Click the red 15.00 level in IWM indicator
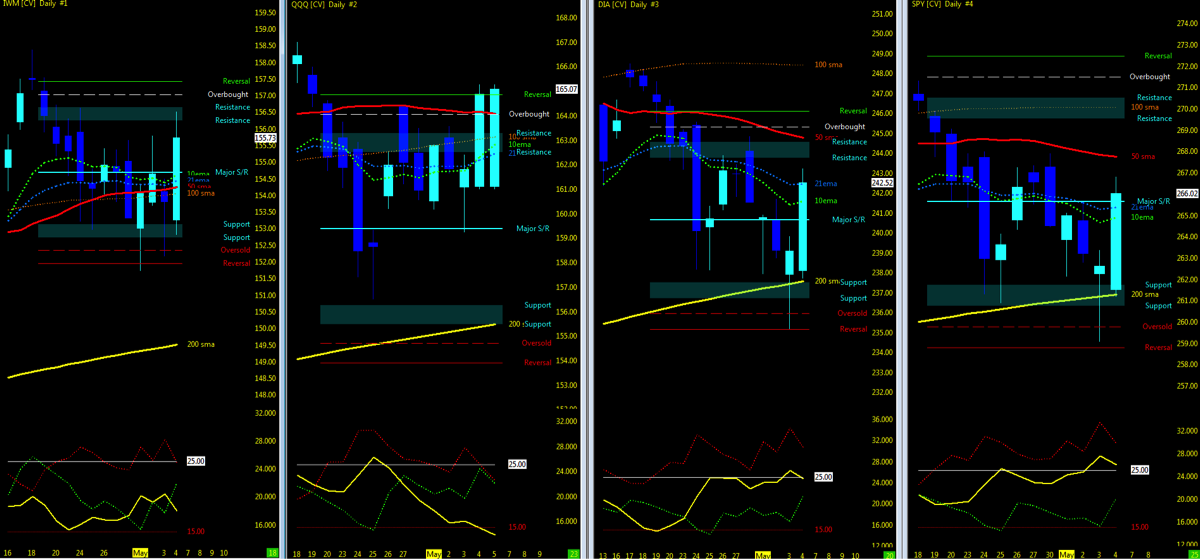The height and width of the screenshot is (559, 1200). pos(196,532)
